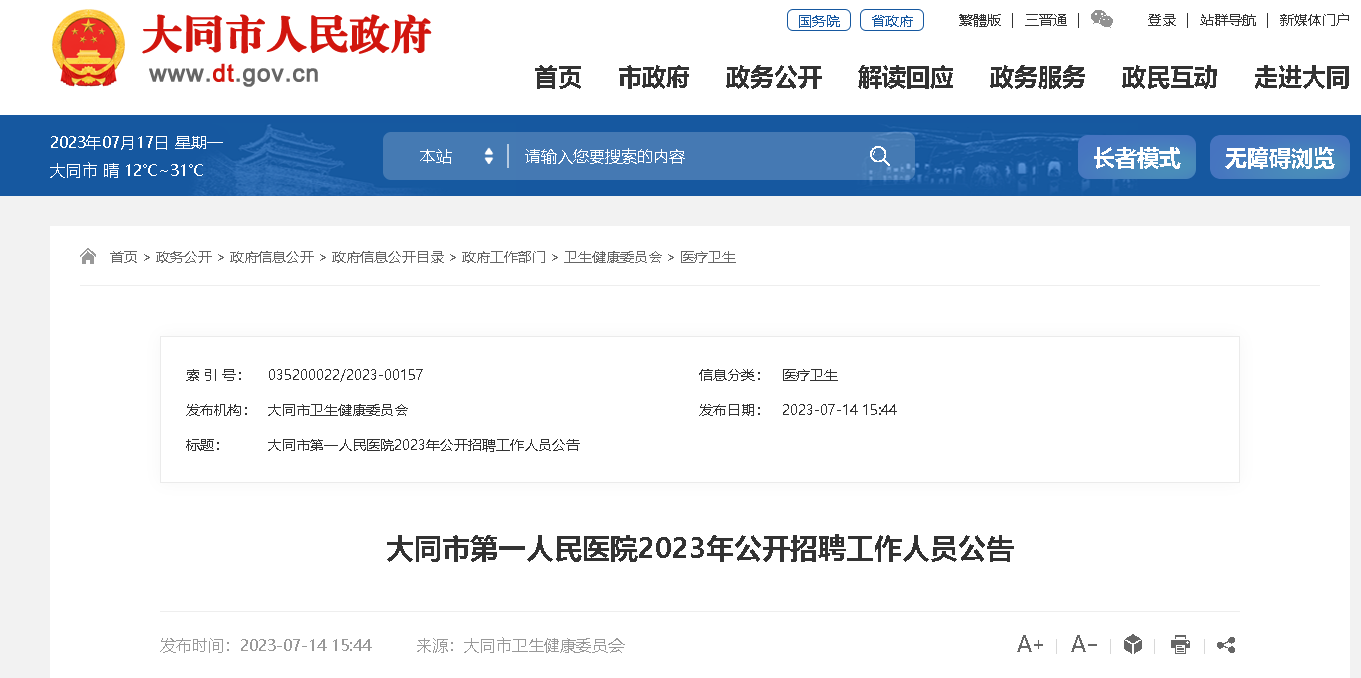Screen dimensions: 1361x678
Task: Open 首页 in main navigation
Action: (558, 78)
